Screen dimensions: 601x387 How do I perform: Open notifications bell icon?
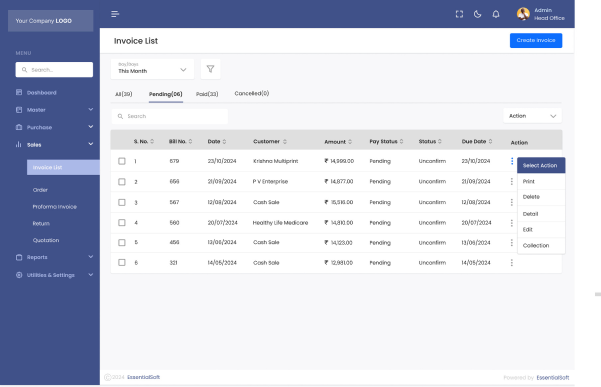496,14
